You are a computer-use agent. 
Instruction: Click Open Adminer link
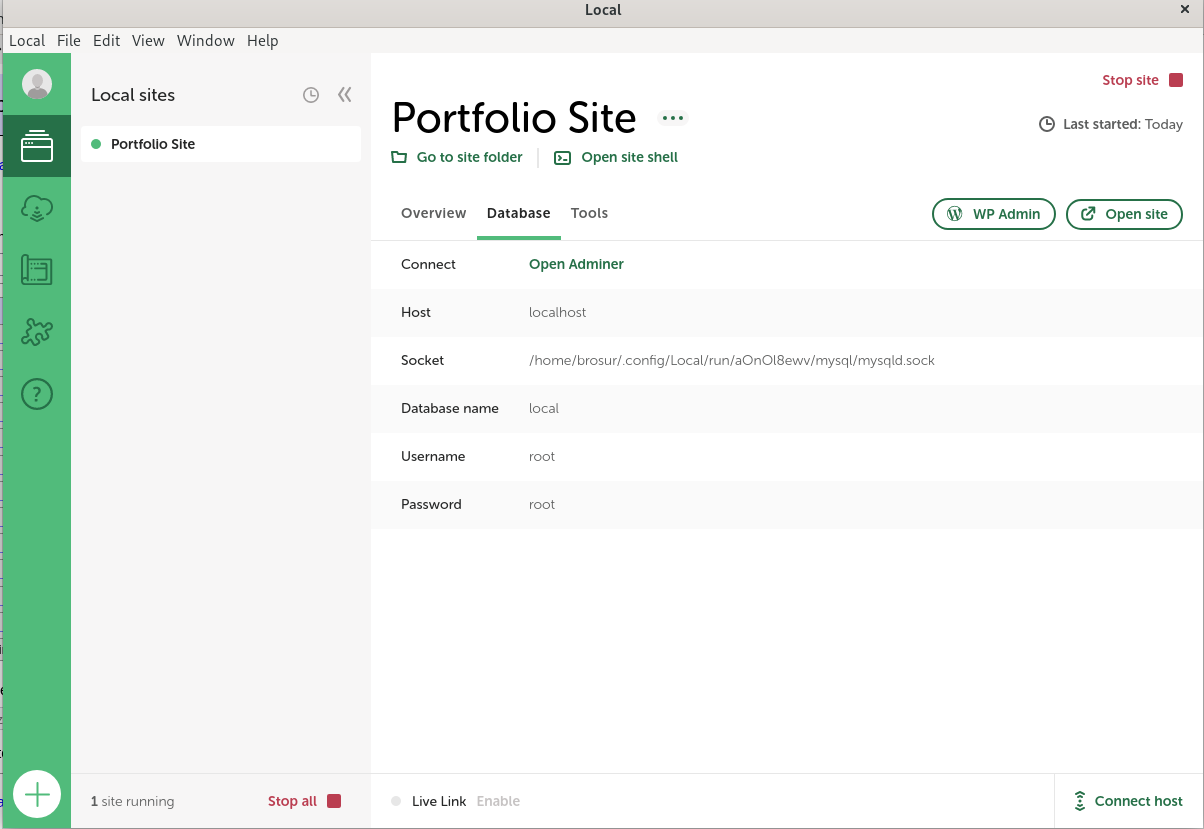[576, 264]
